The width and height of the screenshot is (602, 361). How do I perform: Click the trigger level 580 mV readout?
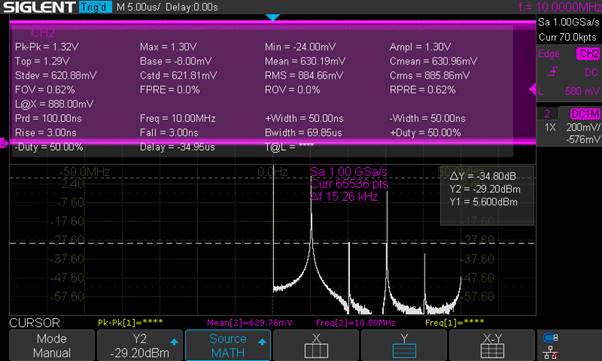582,91
